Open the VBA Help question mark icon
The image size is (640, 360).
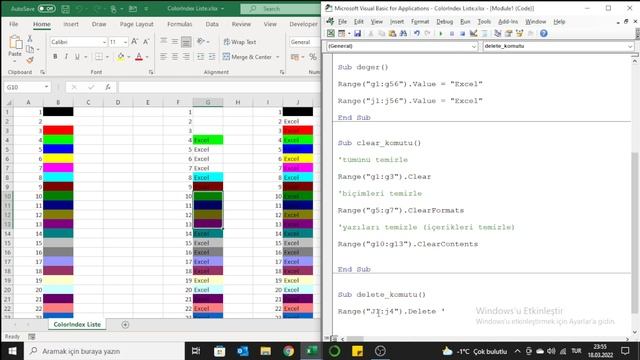click(544, 33)
